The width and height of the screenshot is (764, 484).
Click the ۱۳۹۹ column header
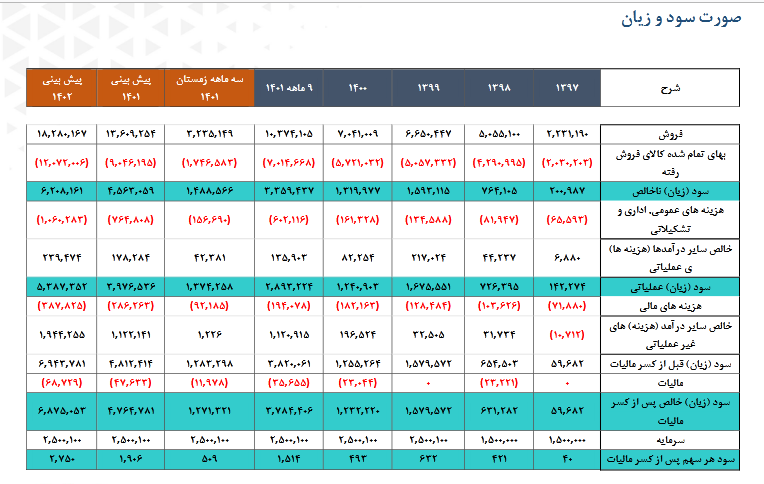pyautogui.click(x=430, y=88)
